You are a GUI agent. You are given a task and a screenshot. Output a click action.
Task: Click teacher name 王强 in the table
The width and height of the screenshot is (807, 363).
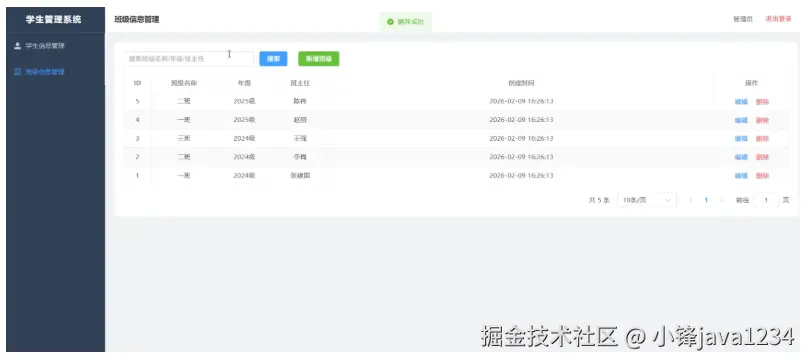[300, 139]
